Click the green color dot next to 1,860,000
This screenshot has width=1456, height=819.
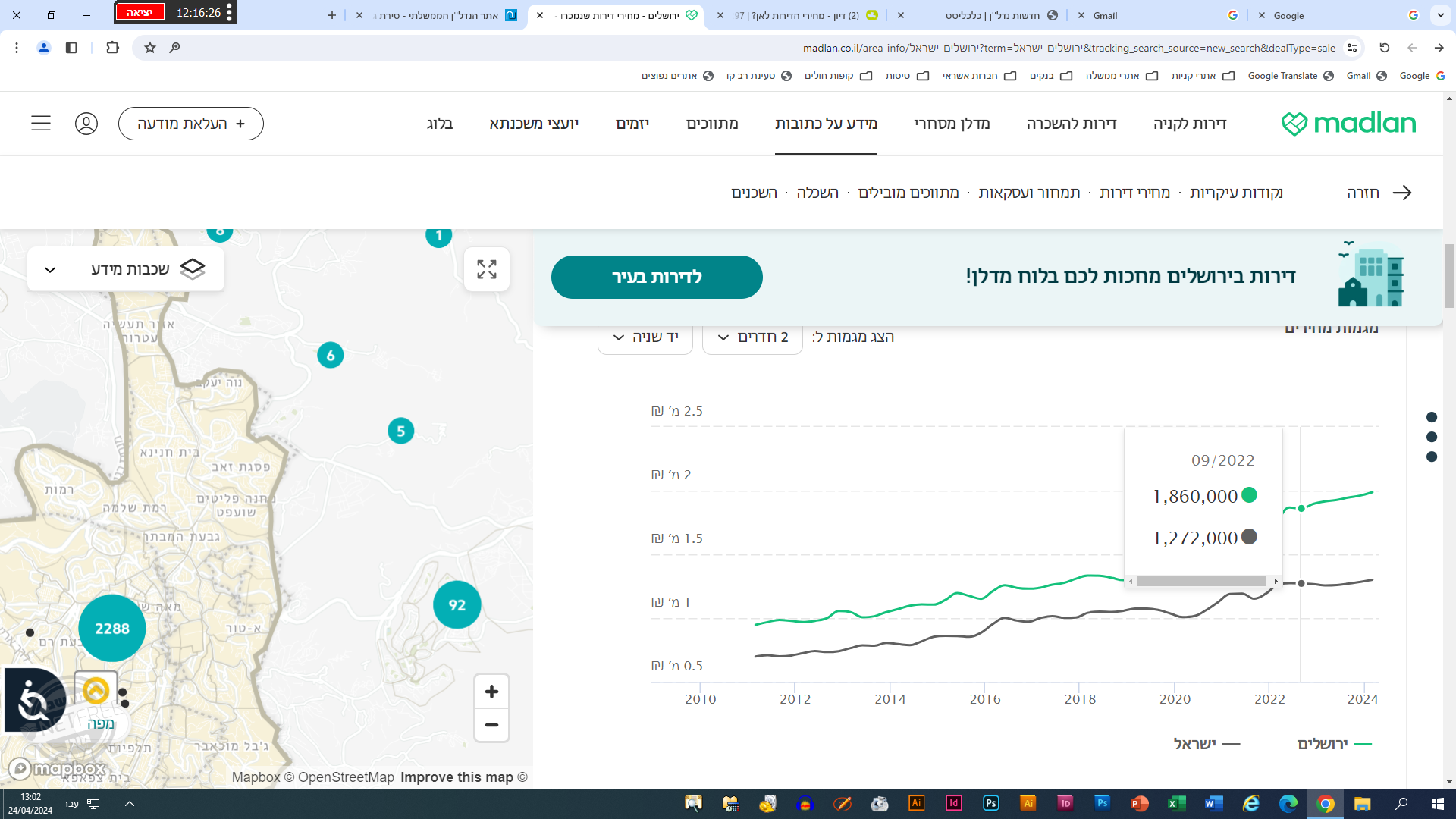click(1250, 495)
